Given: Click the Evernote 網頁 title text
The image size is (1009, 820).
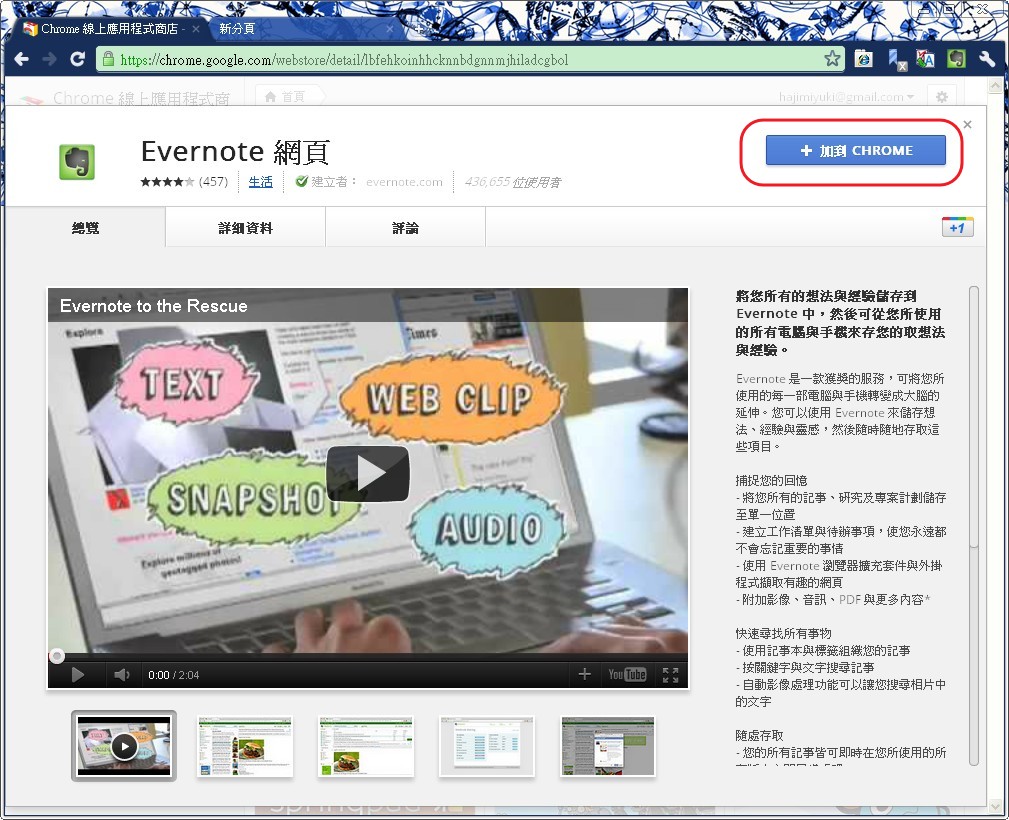Looking at the screenshot, I should 235,152.
